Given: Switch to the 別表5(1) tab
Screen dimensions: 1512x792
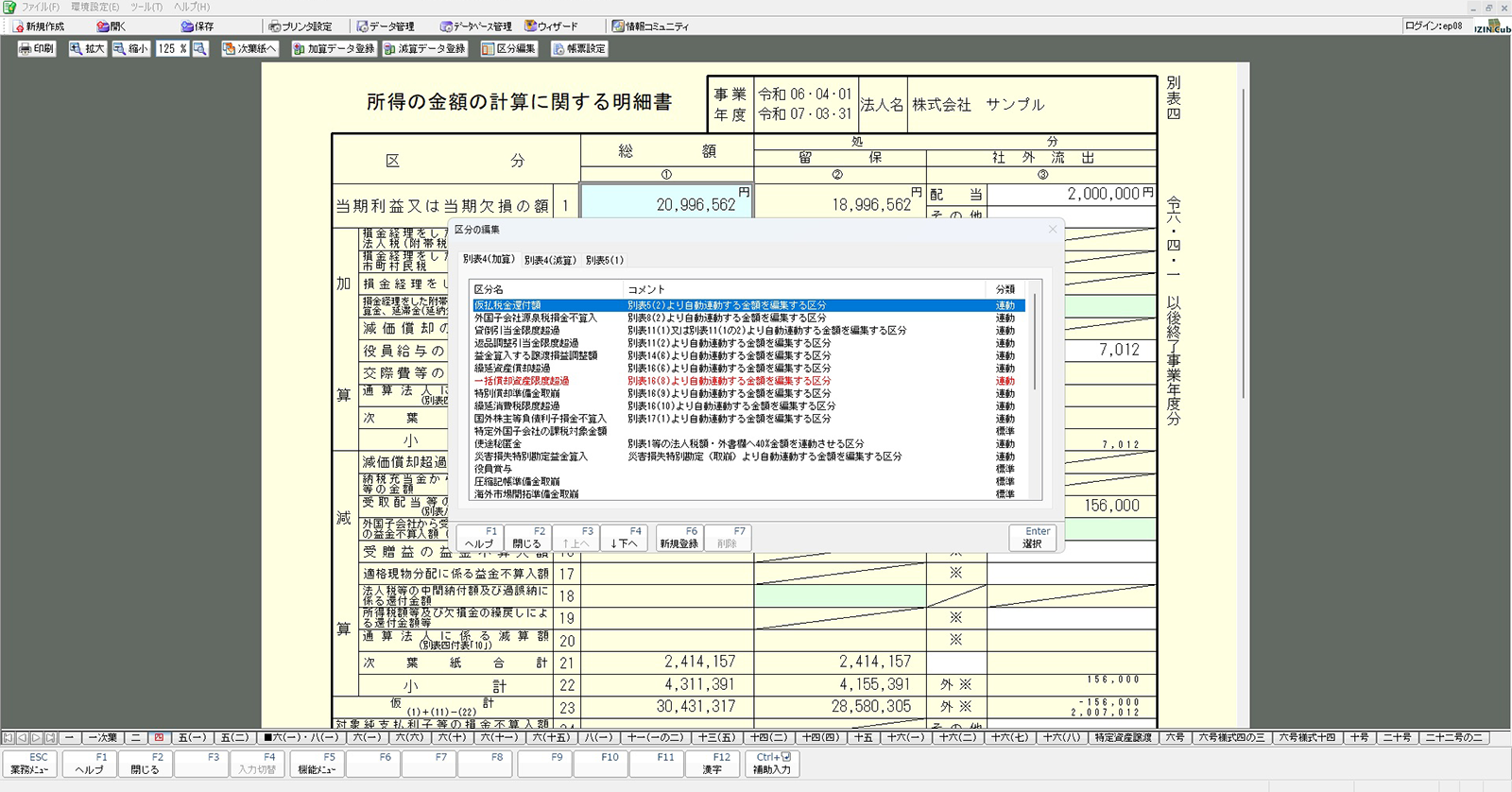Looking at the screenshot, I should (x=604, y=260).
